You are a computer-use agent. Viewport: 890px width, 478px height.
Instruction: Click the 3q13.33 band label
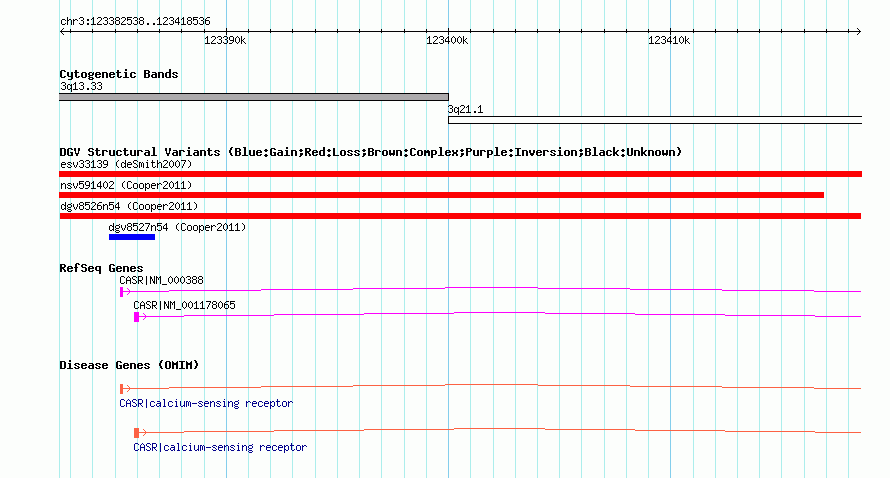81,86
